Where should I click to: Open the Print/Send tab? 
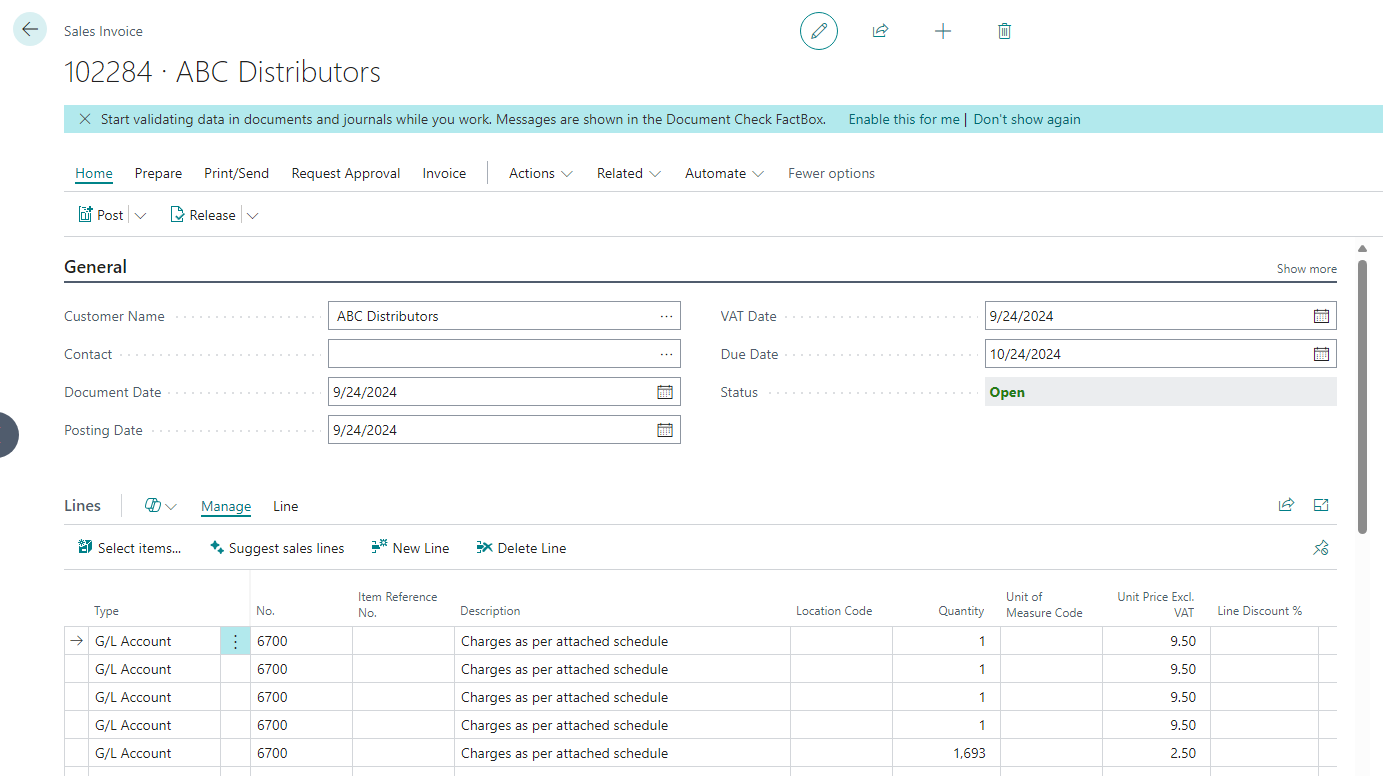(236, 173)
